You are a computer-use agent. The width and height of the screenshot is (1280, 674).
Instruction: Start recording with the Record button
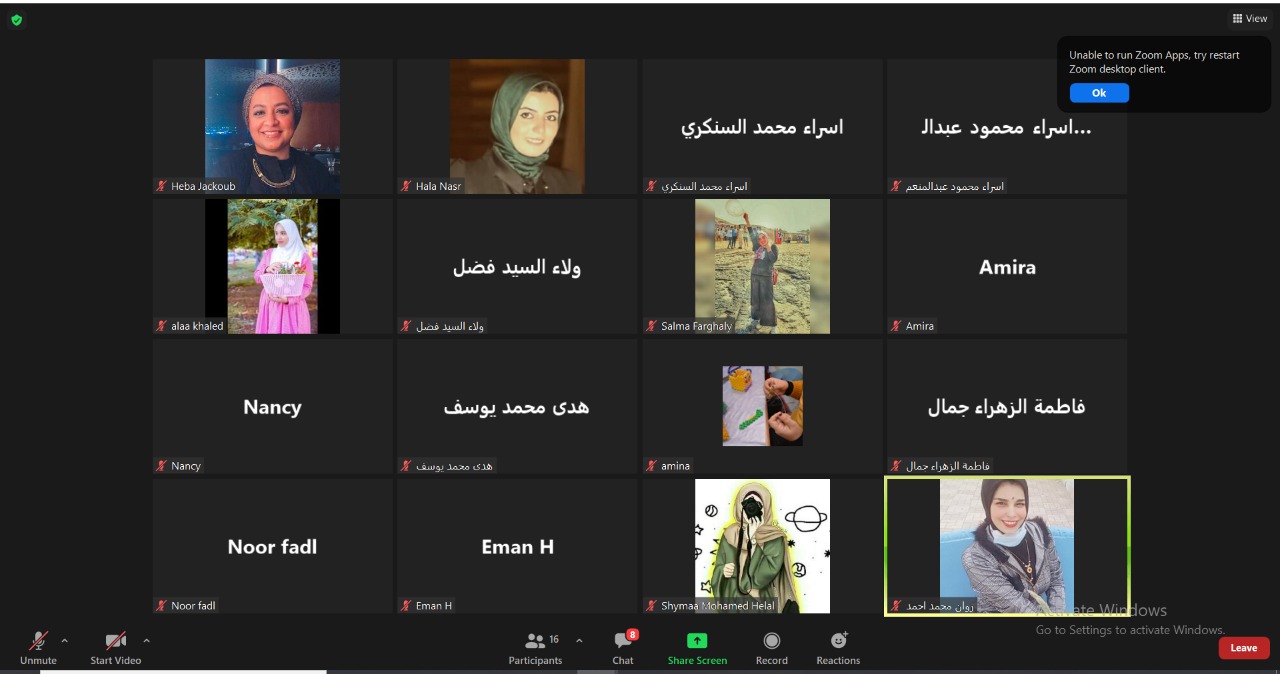[771, 647]
